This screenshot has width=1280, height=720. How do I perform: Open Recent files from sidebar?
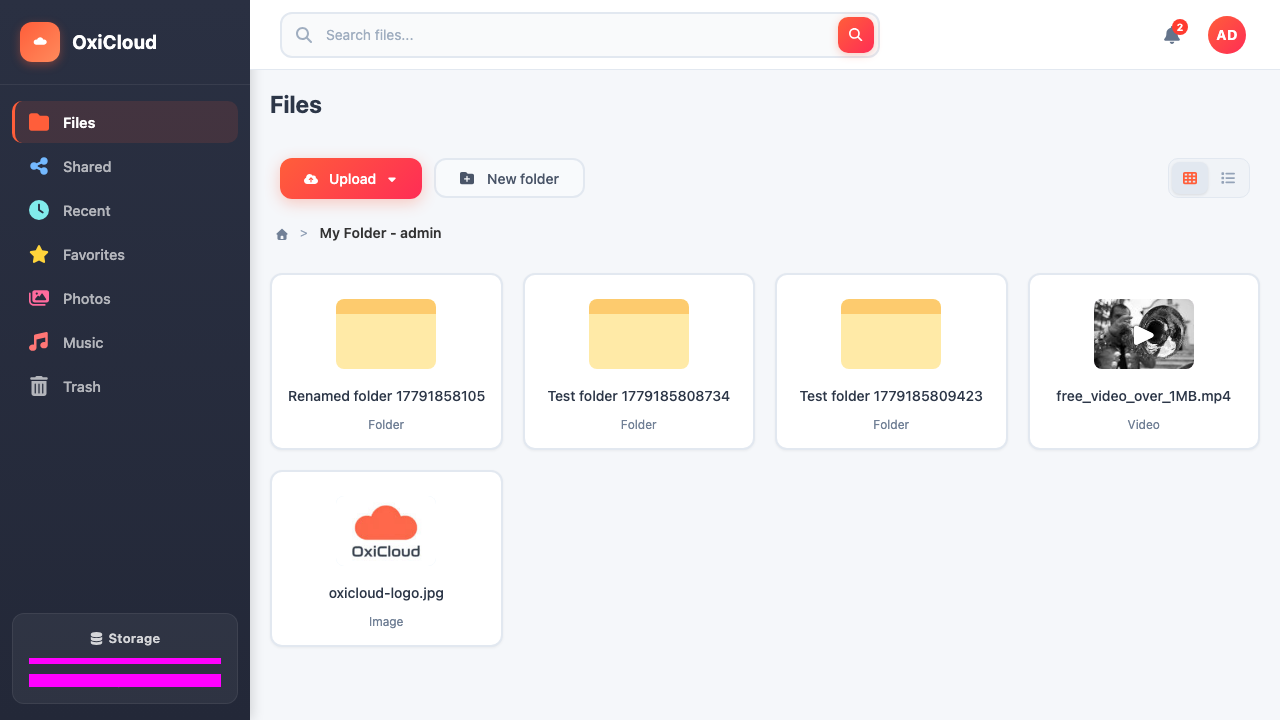tap(125, 211)
